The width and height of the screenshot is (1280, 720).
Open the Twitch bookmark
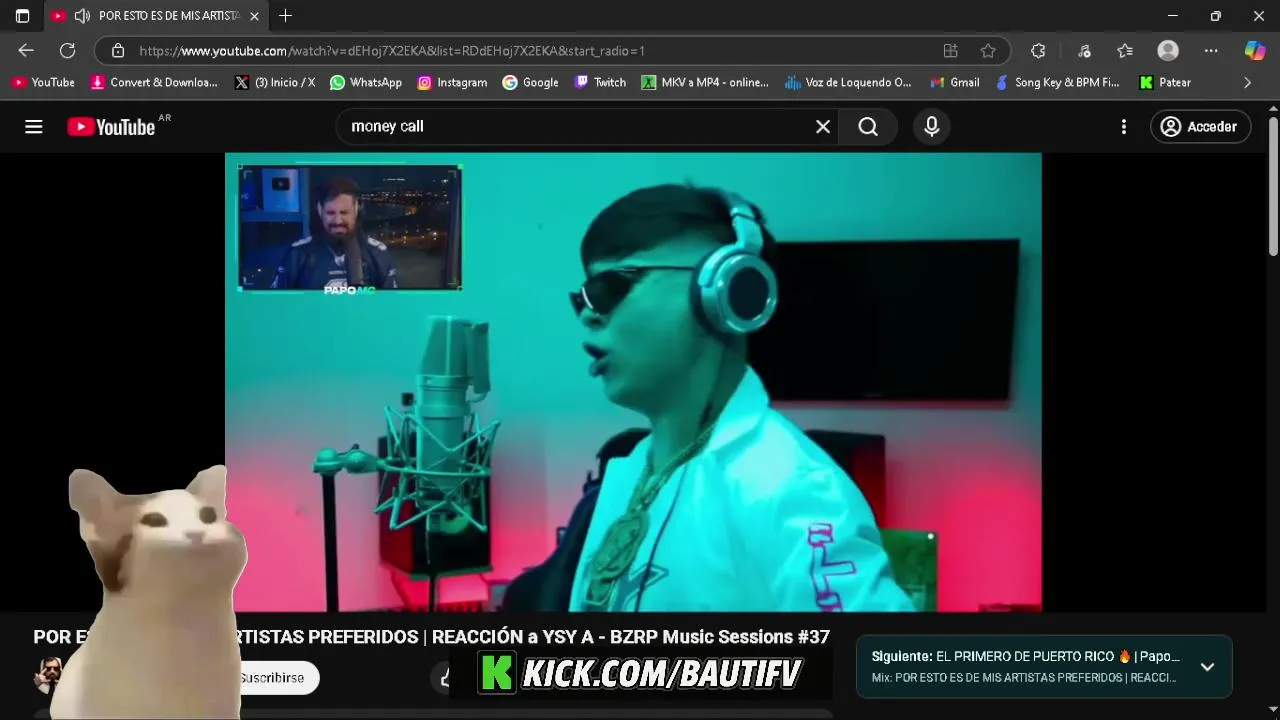(600, 82)
